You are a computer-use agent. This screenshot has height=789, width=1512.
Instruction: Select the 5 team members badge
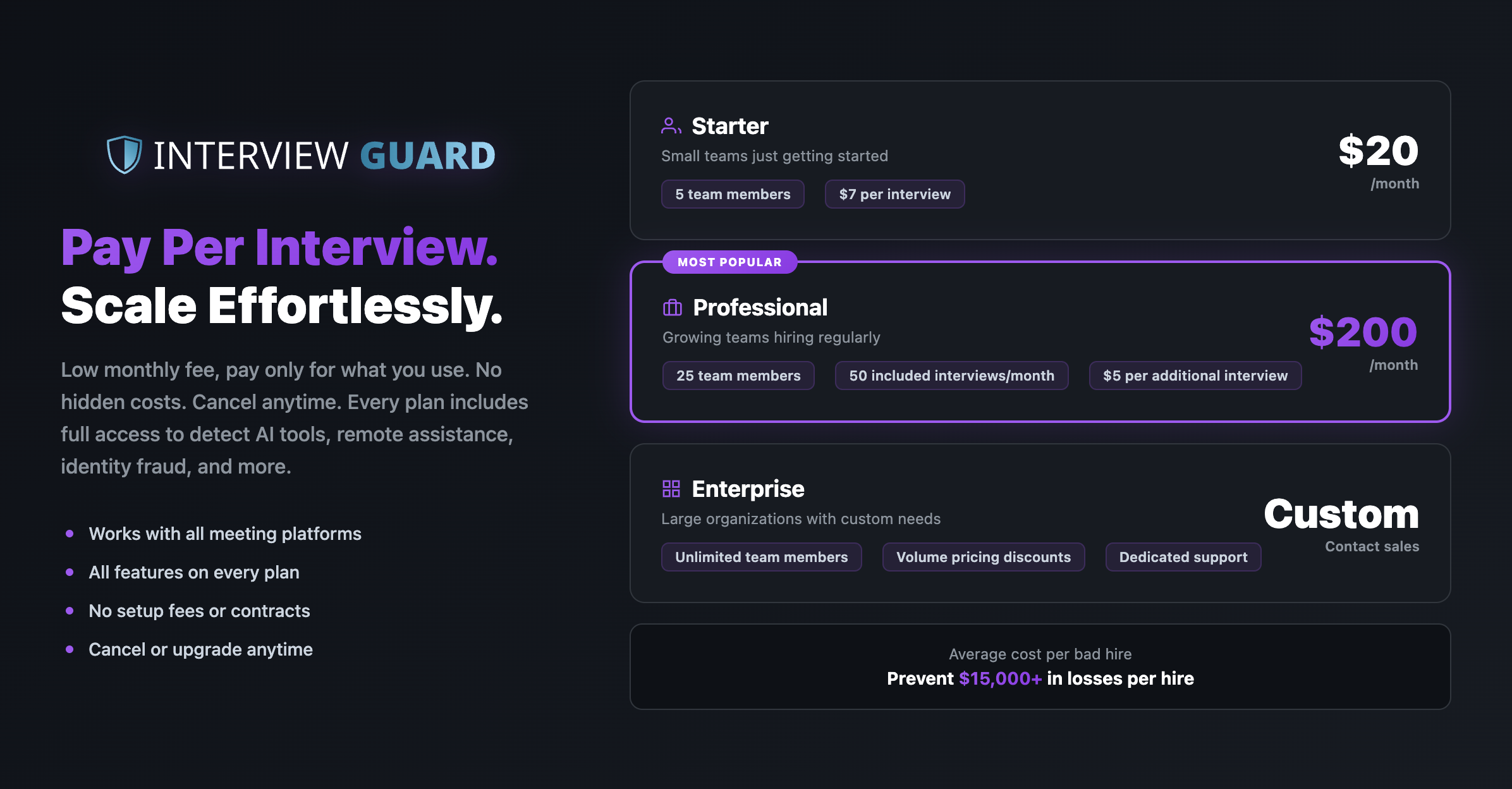pos(733,194)
